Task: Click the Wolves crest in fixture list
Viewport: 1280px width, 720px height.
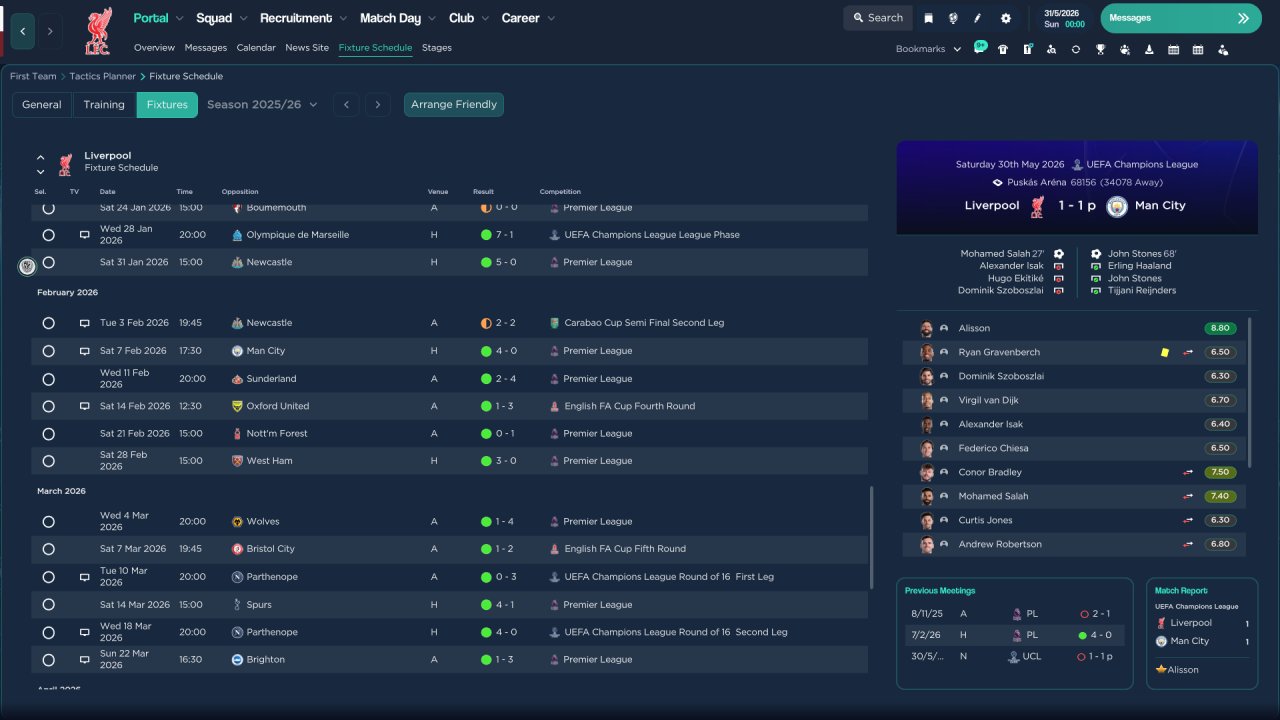Action: pos(237,522)
